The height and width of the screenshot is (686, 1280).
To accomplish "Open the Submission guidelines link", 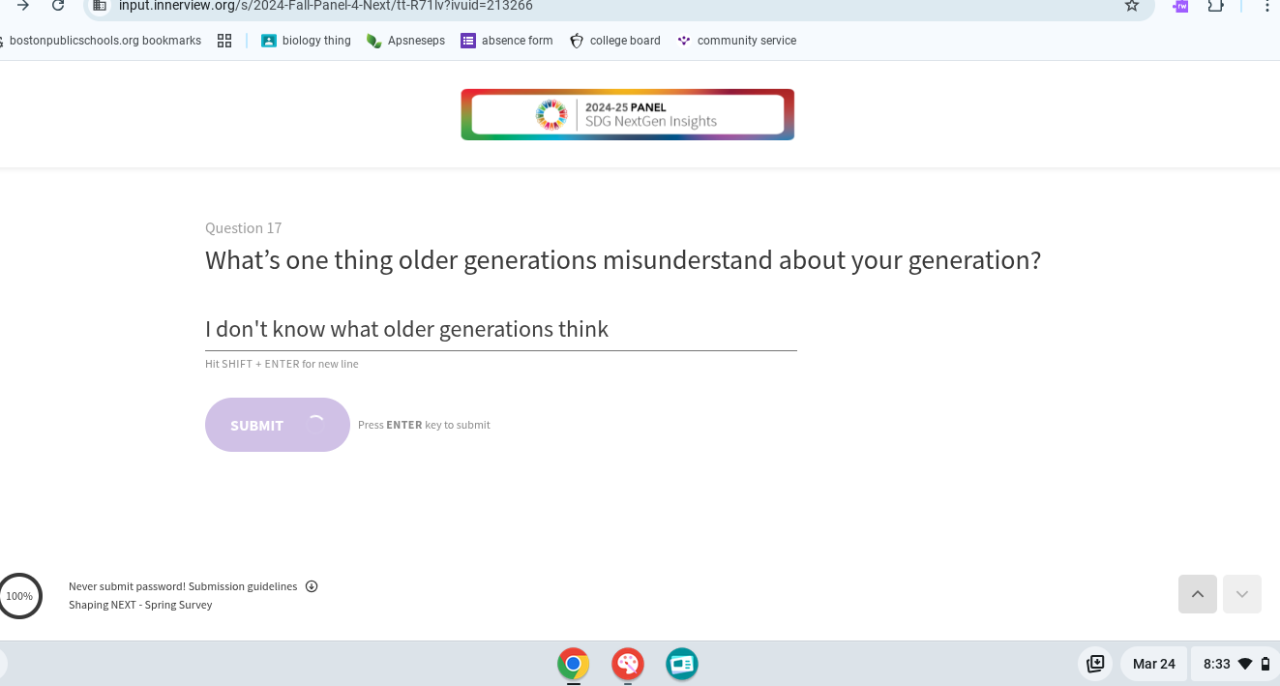I will pos(243,586).
